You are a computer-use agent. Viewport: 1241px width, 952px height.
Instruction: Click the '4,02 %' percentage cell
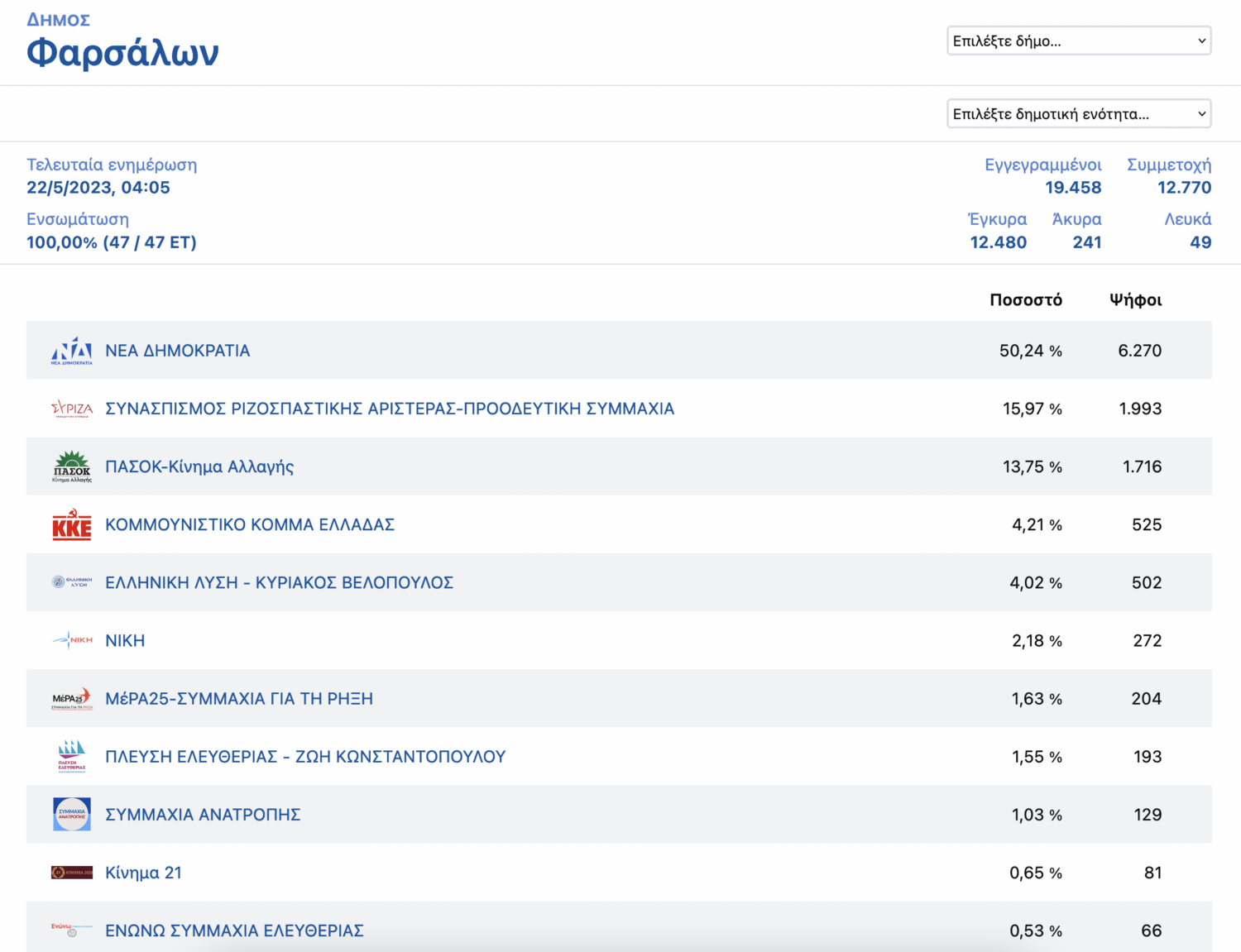(x=1036, y=582)
